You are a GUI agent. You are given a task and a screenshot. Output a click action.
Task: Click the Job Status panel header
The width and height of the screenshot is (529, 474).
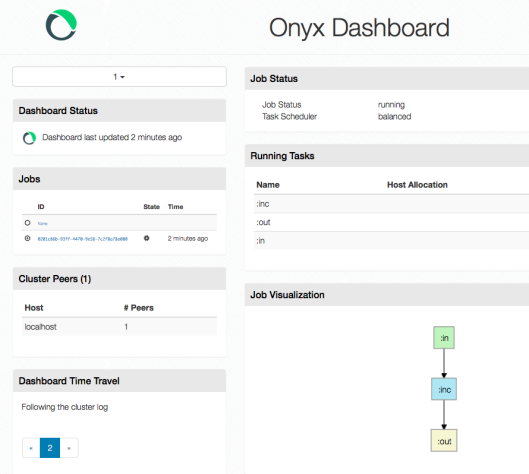(x=387, y=79)
